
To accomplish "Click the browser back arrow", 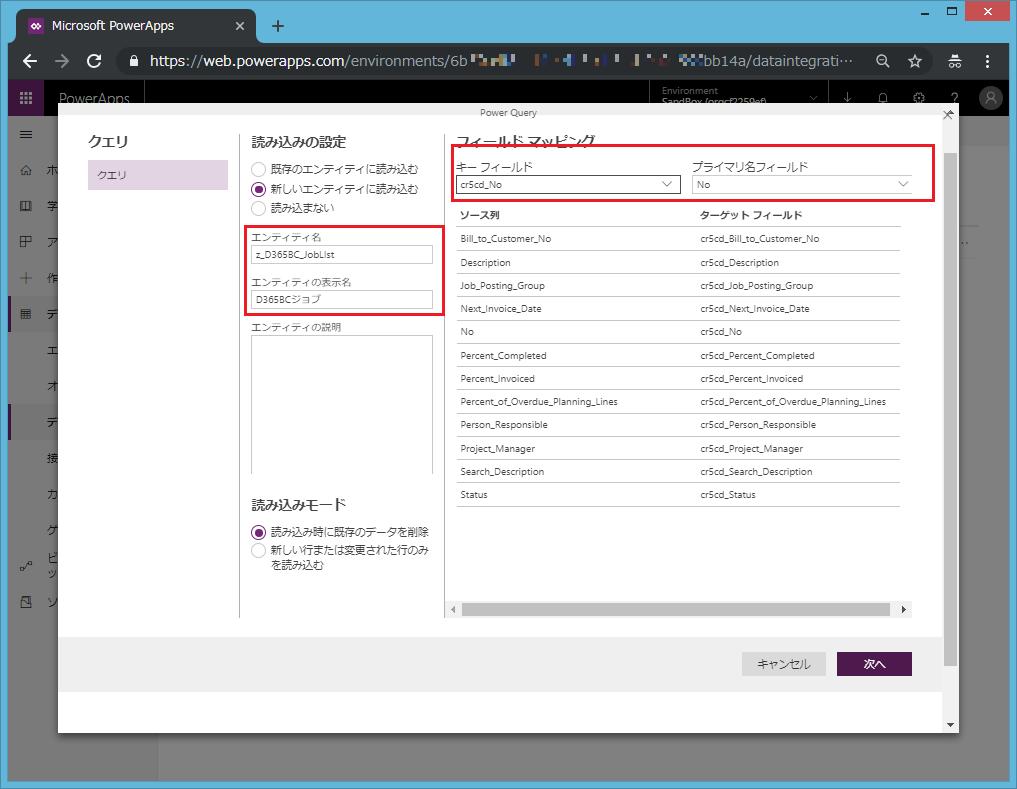I will click(30, 61).
